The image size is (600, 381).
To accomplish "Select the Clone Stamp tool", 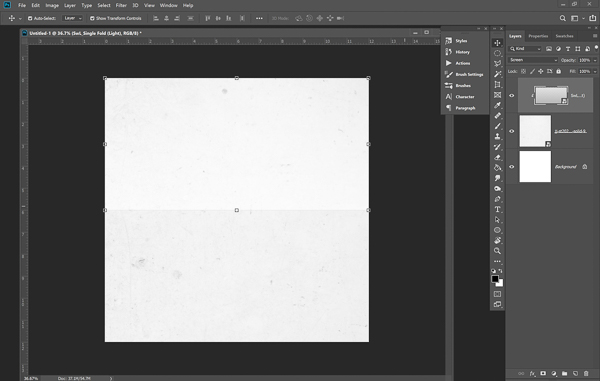I will click(x=497, y=137).
